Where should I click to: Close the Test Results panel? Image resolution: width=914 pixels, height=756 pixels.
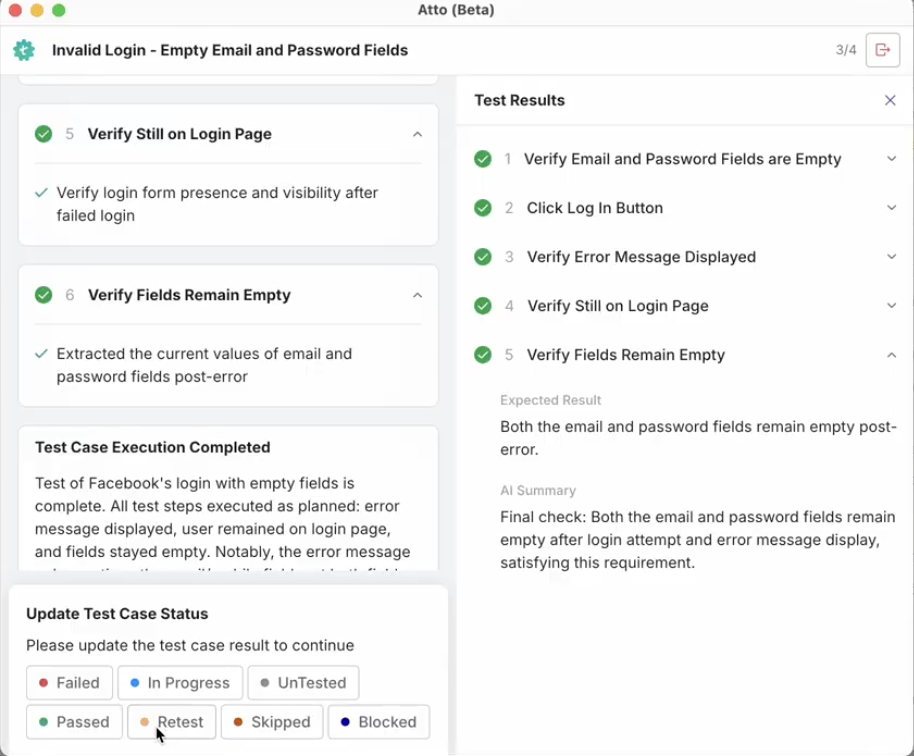890,100
